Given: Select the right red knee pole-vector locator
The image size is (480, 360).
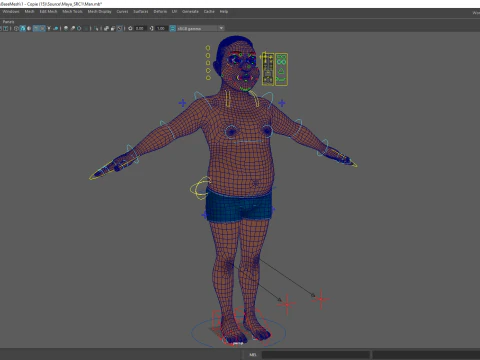Looking at the screenshot, I should pyautogui.click(x=321, y=299).
